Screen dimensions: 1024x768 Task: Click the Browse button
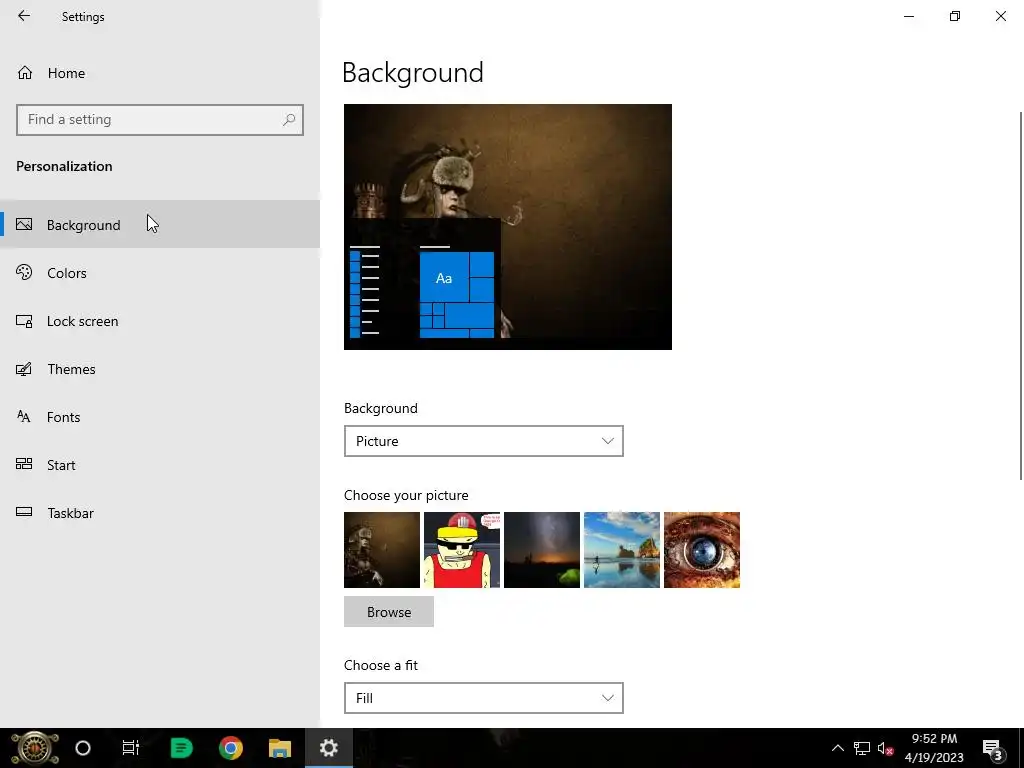click(389, 612)
